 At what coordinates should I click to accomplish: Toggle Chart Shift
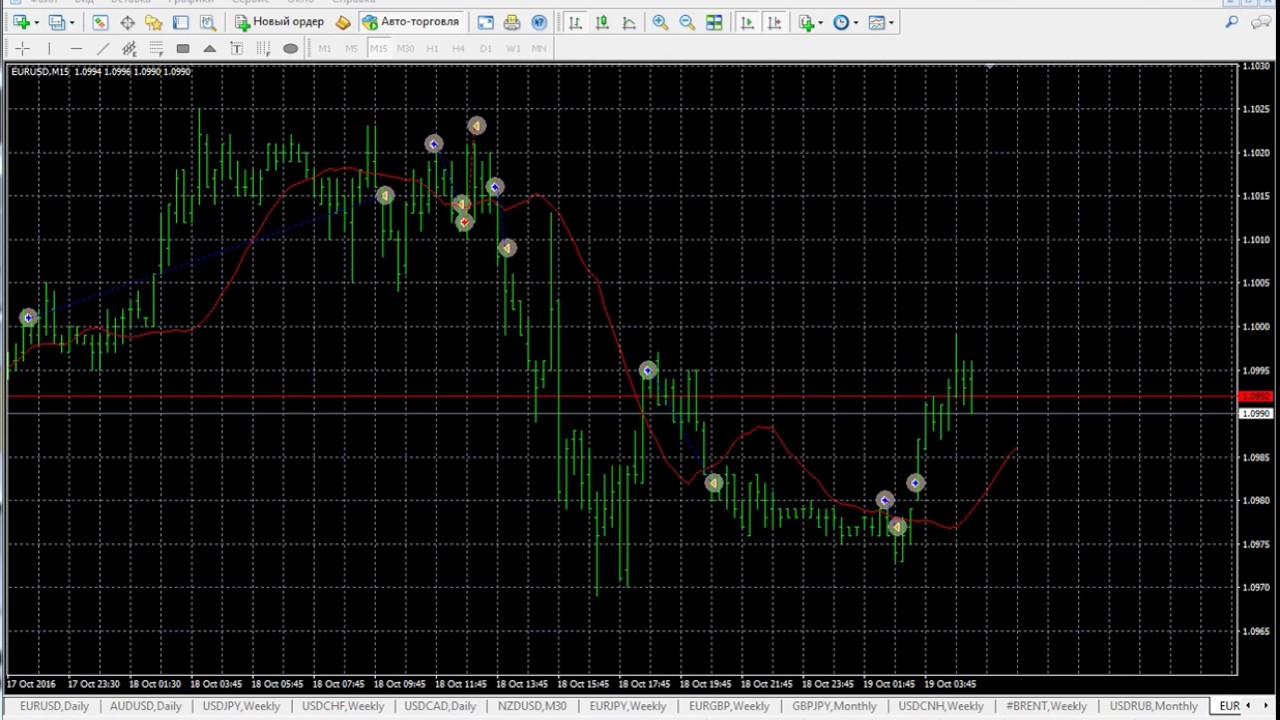coord(775,22)
